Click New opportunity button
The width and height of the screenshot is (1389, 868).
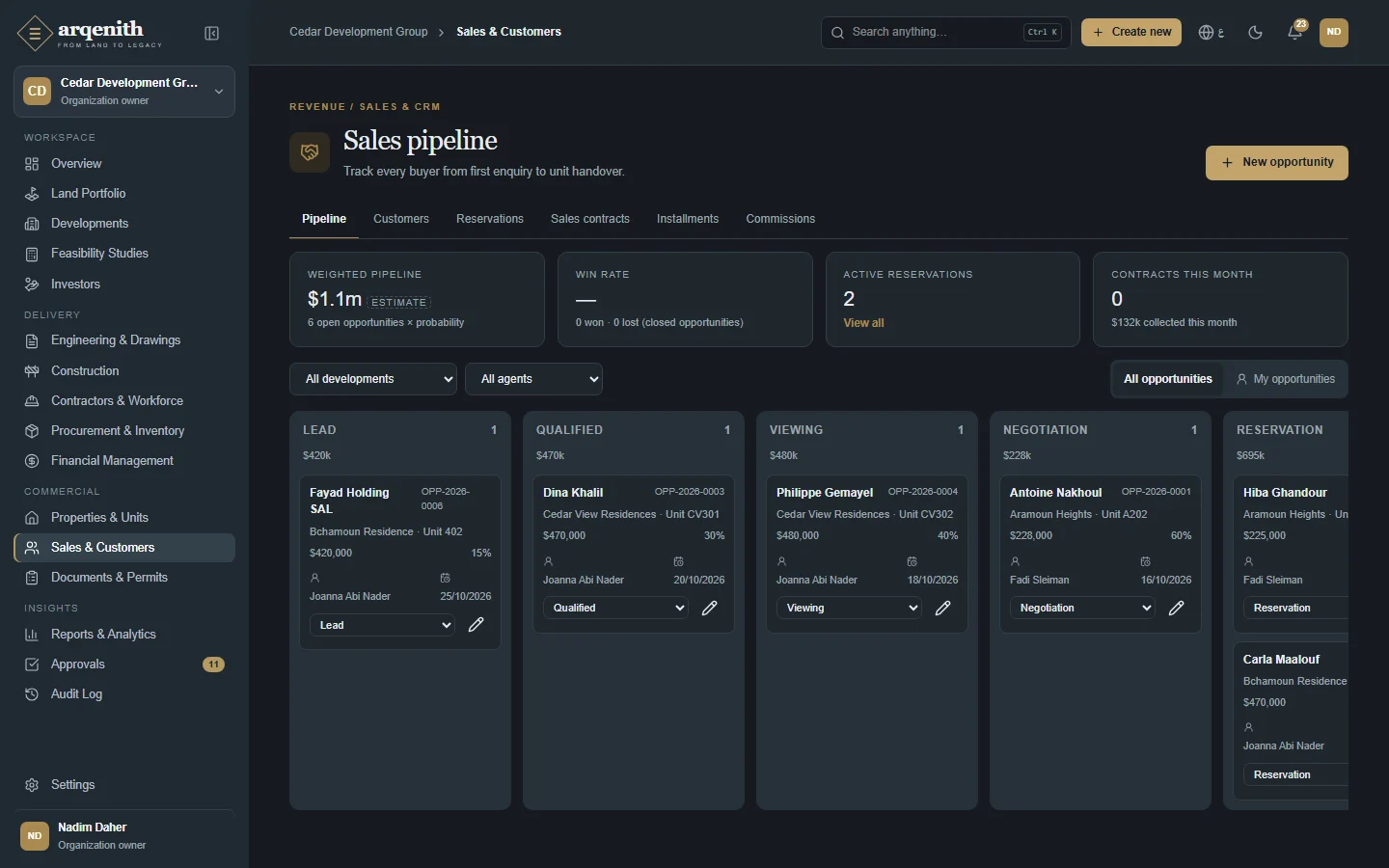[1277, 163]
